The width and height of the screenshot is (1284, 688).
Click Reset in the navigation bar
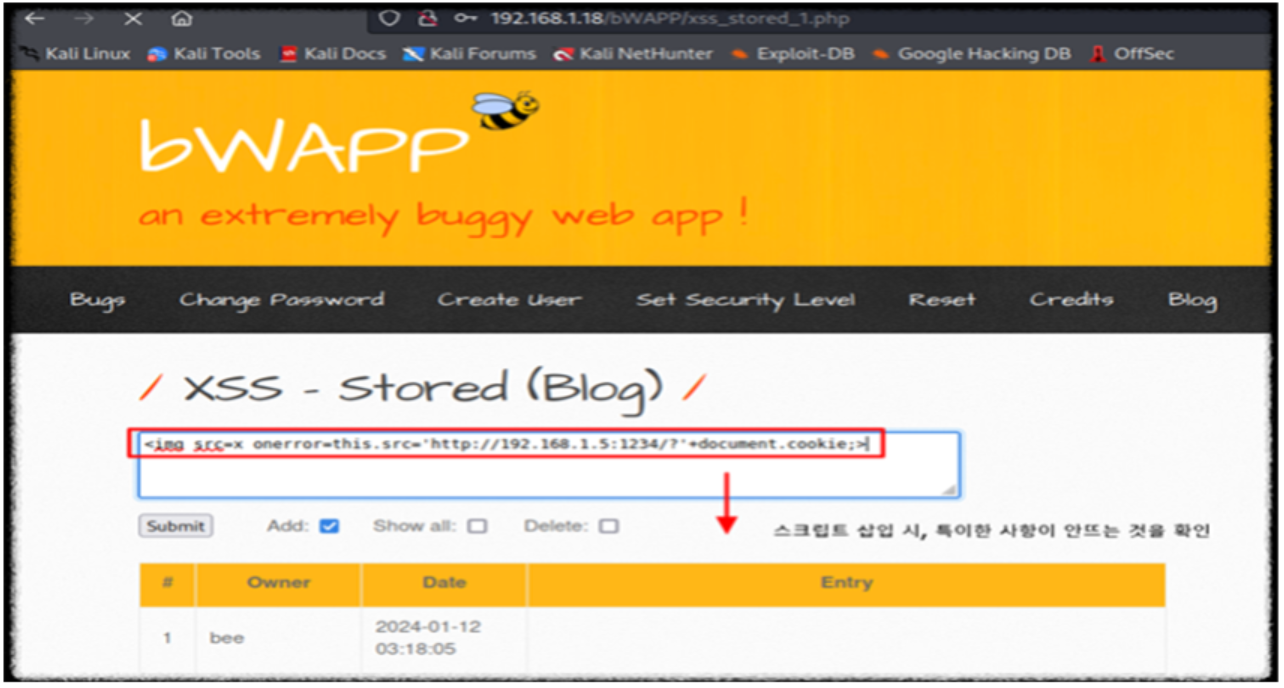(942, 300)
